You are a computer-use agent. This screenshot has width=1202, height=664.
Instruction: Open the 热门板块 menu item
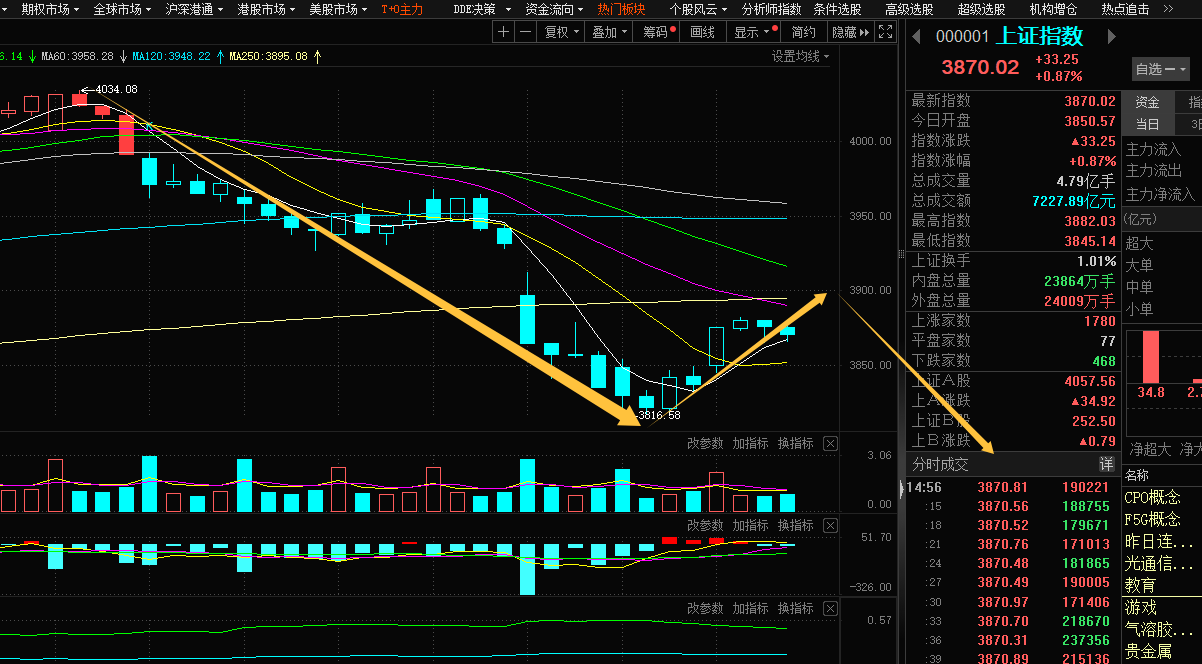click(621, 9)
